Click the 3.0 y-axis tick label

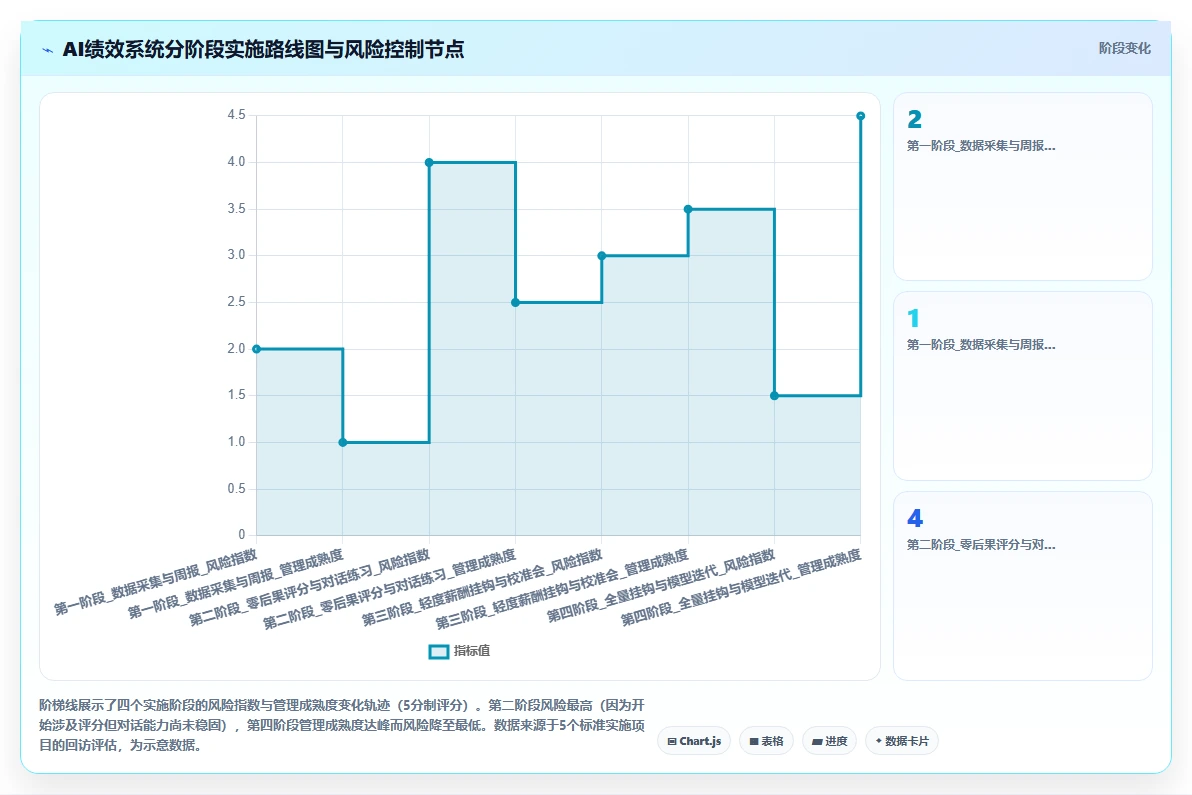(x=236, y=255)
